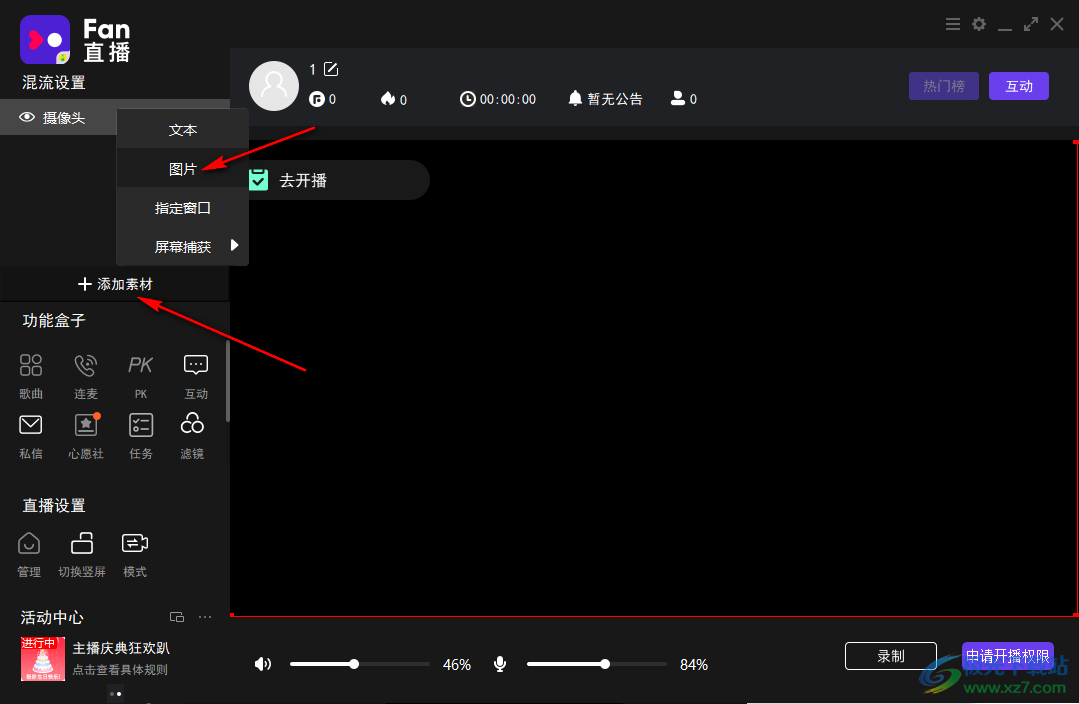Choose 屏幕捕获 screen capture option

tap(182, 246)
